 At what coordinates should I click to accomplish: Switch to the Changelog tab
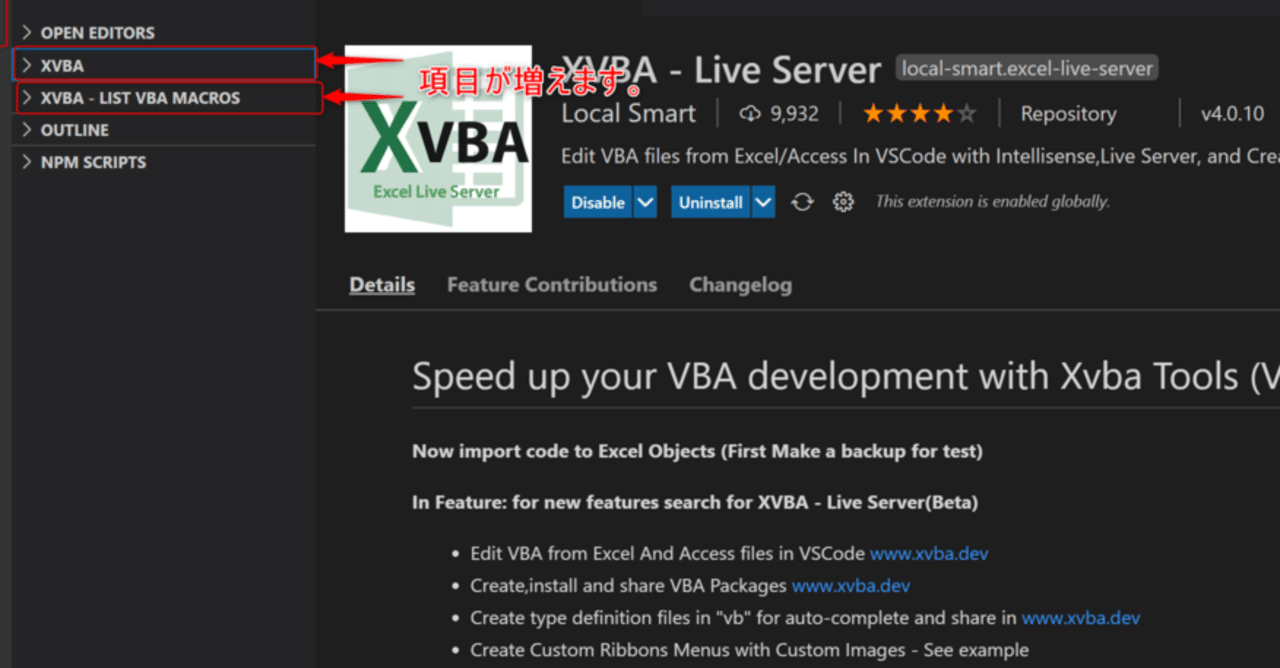[740, 285]
